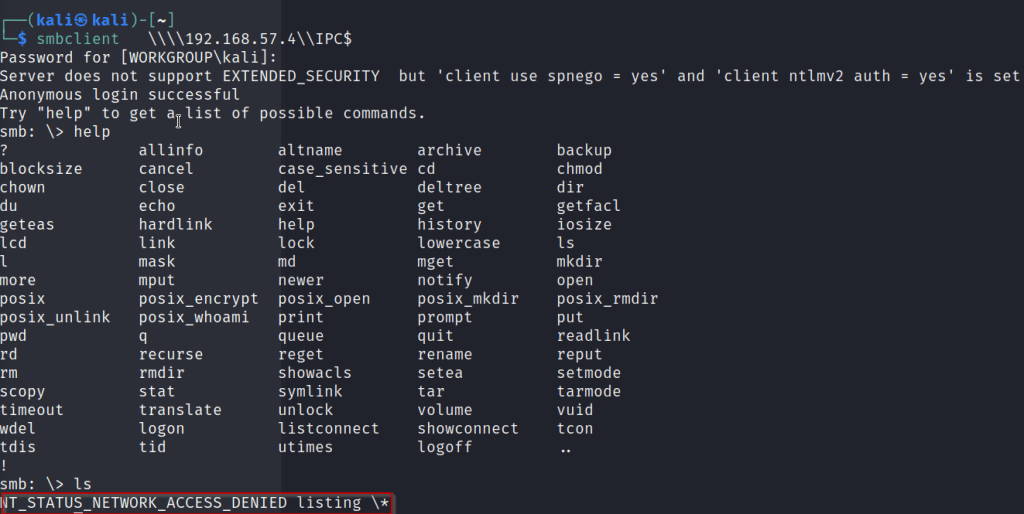
Task: Click the utimes command in the help list
Action: pyautogui.click(x=305, y=447)
